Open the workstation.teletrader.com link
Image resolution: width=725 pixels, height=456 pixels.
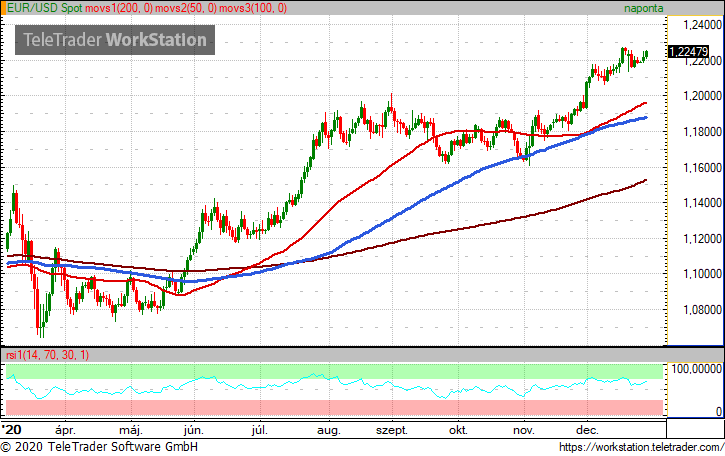[x=641, y=447]
